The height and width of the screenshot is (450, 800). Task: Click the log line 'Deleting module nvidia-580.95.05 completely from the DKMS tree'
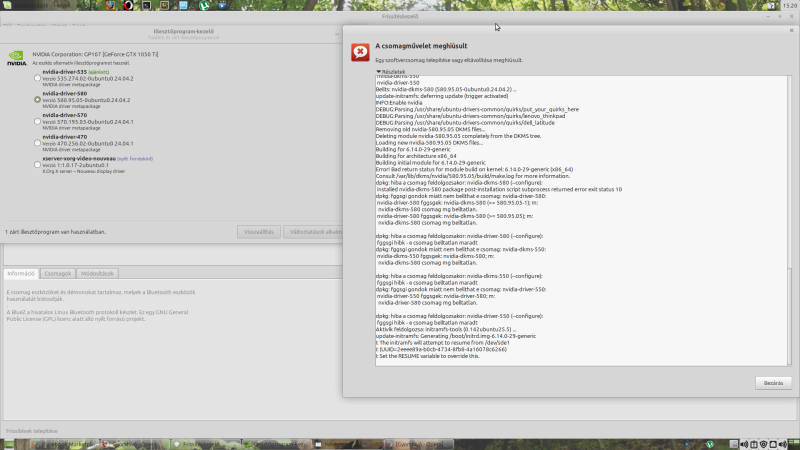pos(458,136)
